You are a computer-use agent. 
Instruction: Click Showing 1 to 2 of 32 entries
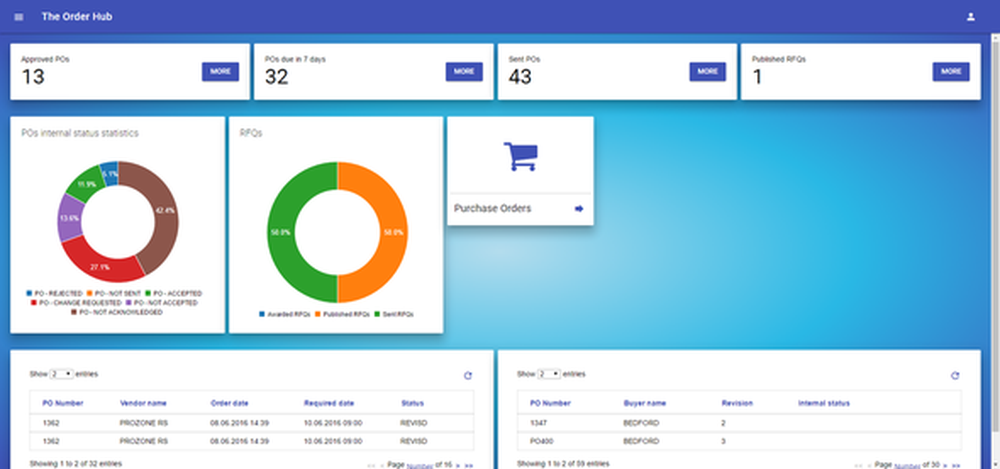(75, 463)
